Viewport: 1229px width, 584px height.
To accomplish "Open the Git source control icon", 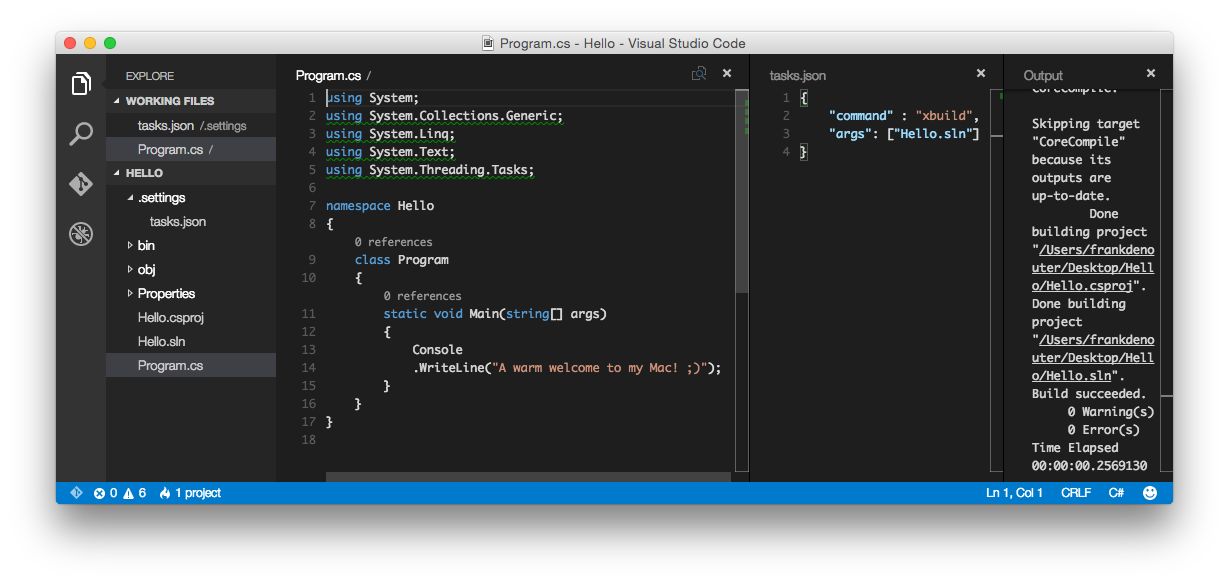I will 81,184.
